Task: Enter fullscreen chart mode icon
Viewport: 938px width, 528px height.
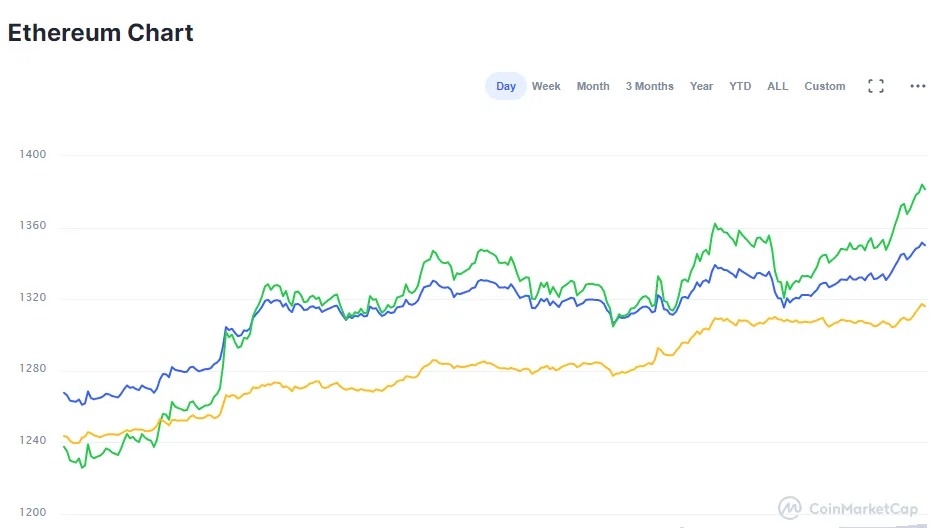Action: pyautogui.click(x=876, y=86)
